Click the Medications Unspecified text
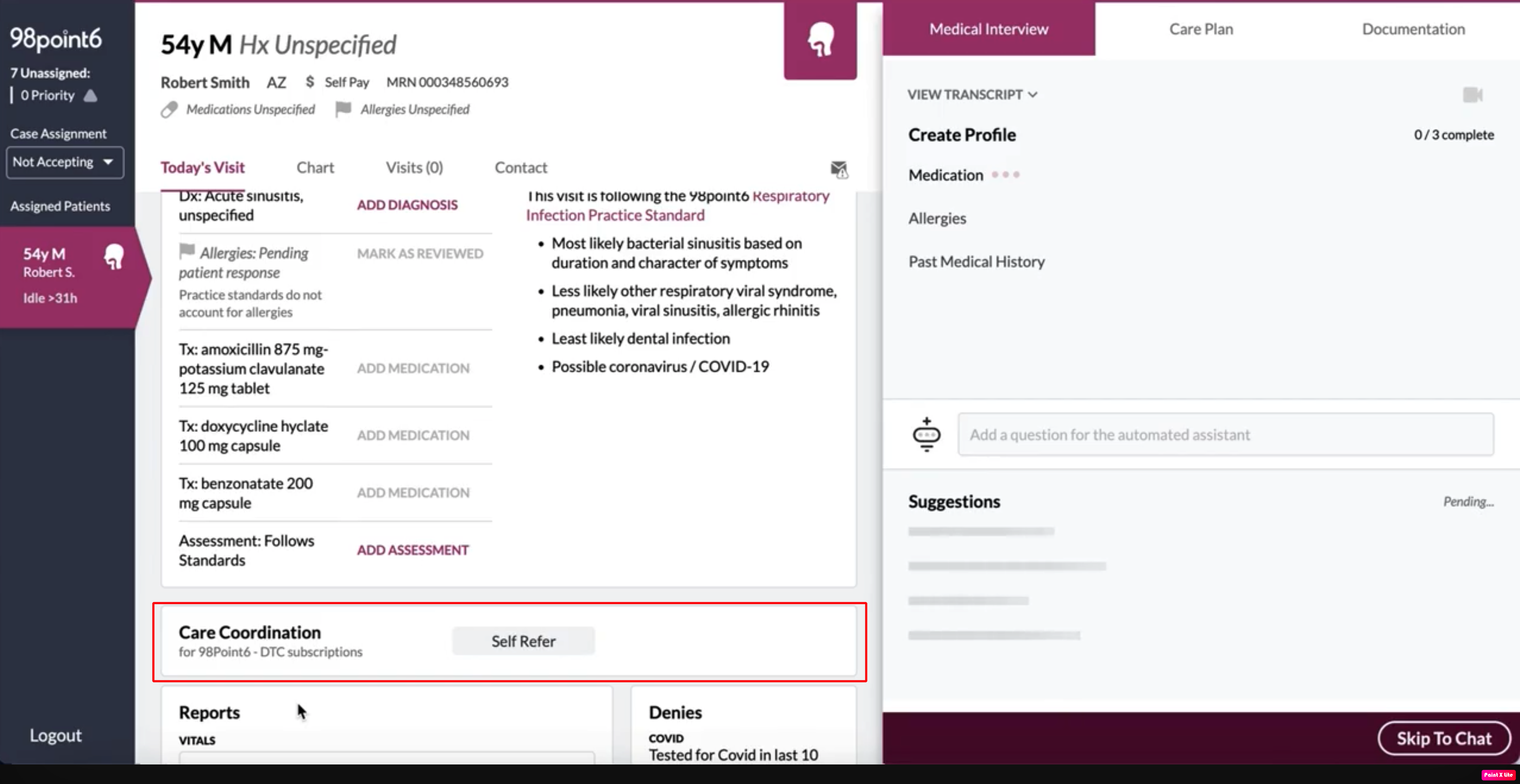Screen dimensions: 1520x784 (251, 110)
